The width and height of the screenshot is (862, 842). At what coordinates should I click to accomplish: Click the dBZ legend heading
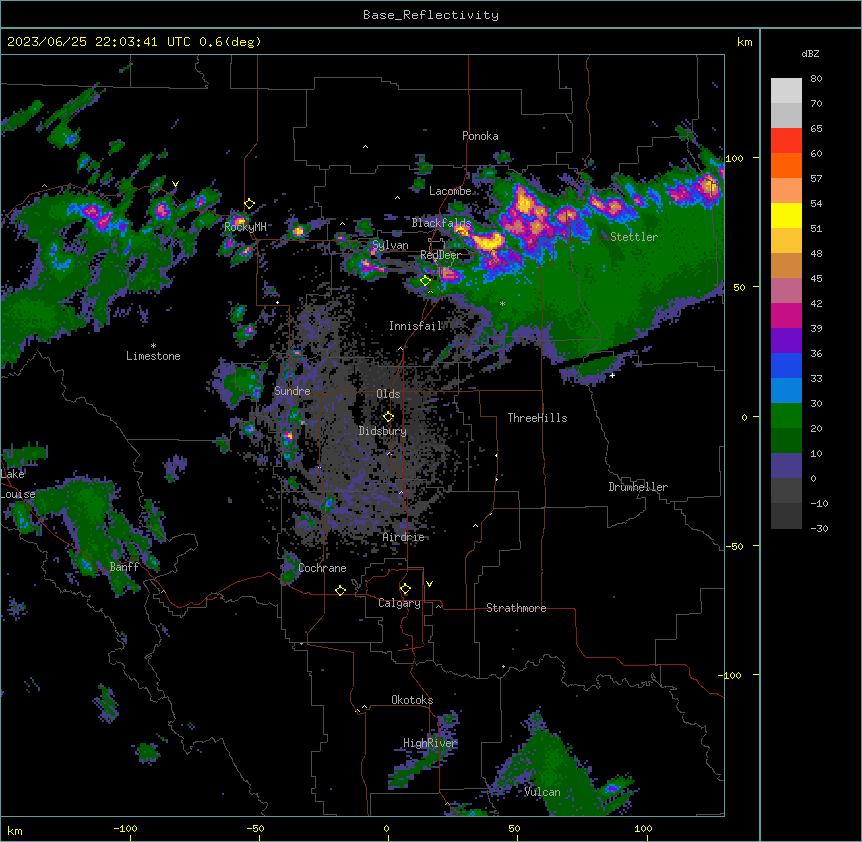pos(810,54)
